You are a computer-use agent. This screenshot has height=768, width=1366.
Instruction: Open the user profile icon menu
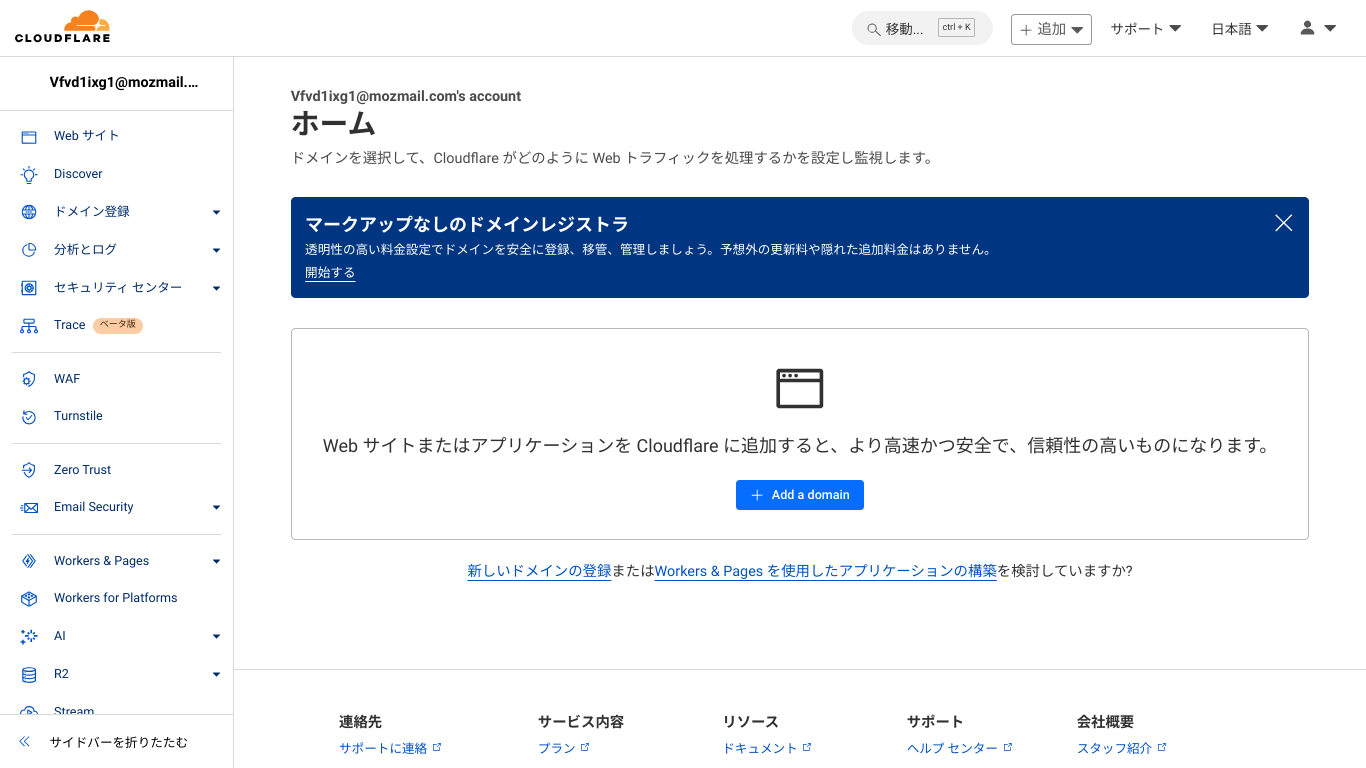tap(1317, 29)
